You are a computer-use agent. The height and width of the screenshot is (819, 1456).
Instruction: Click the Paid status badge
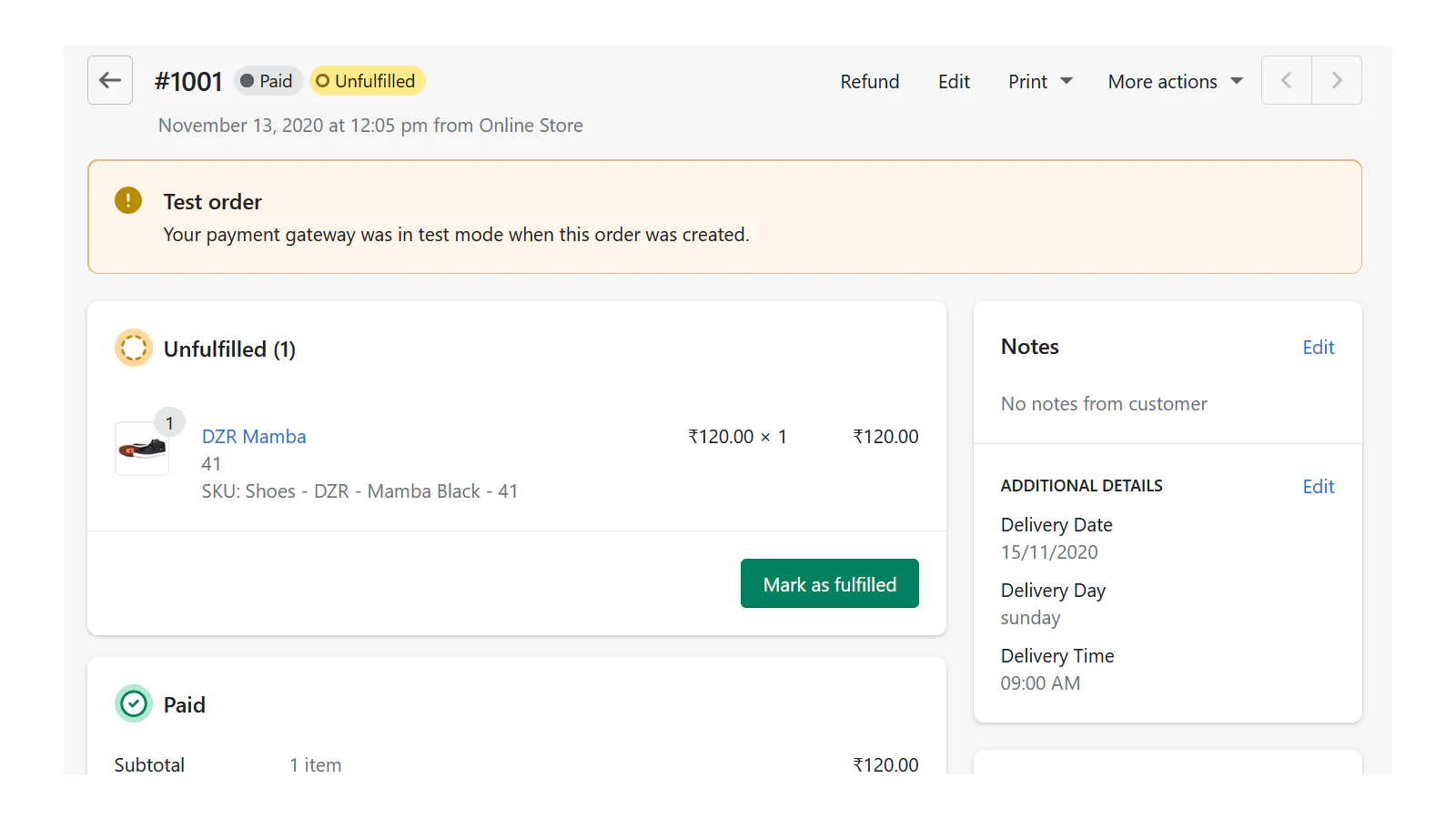pyautogui.click(x=268, y=81)
